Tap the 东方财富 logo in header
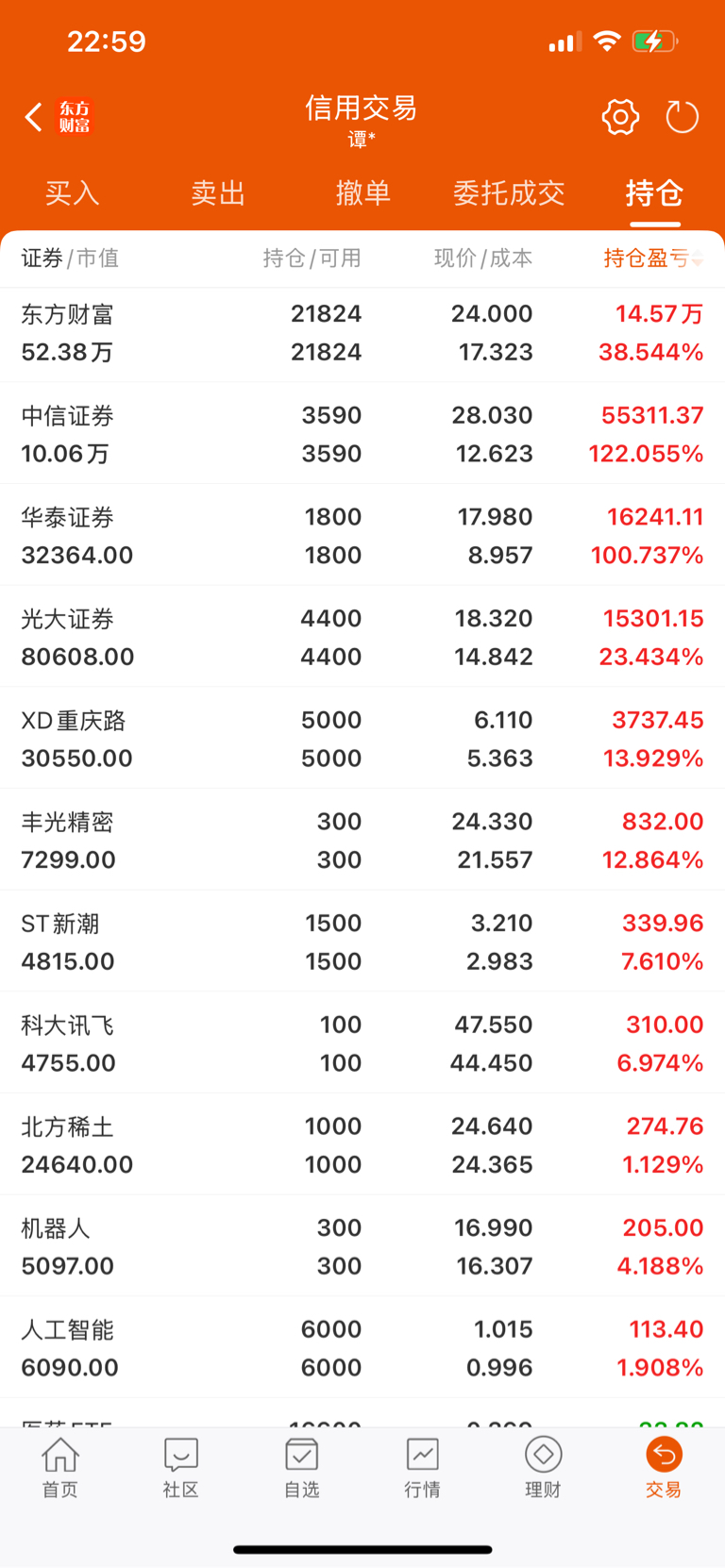Image resolution: width=725 pixels, height=1568 pixels. tap(75, 117)
